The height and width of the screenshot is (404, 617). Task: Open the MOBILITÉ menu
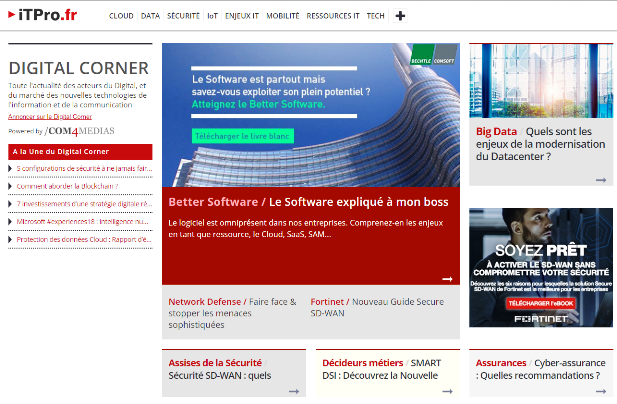(283, 16)
